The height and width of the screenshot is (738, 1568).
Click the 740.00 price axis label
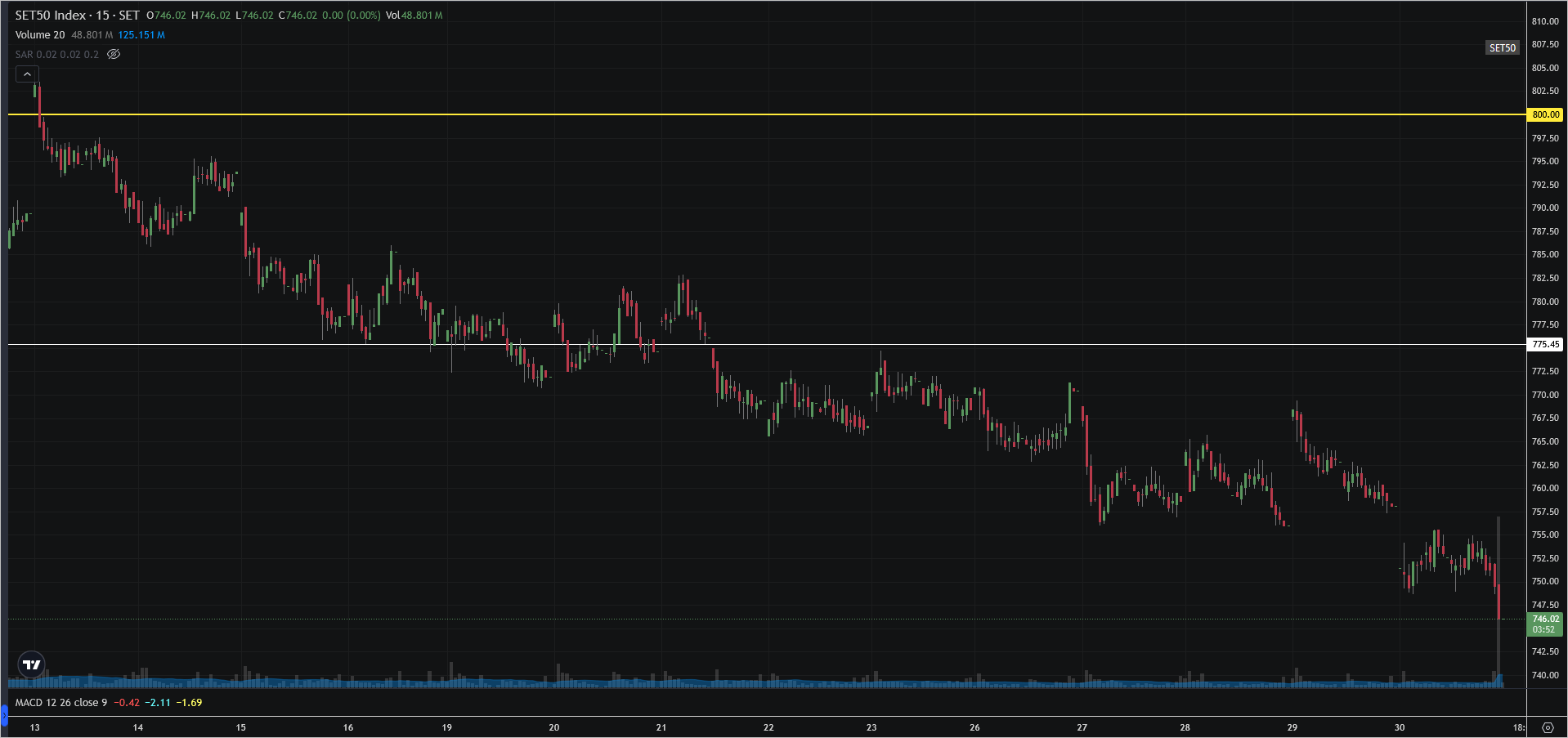click(x=1545, y=676)
